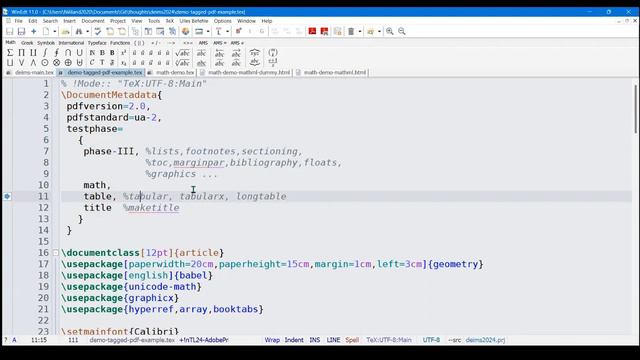Toggle Spell checking in status bar

[352, 340]
